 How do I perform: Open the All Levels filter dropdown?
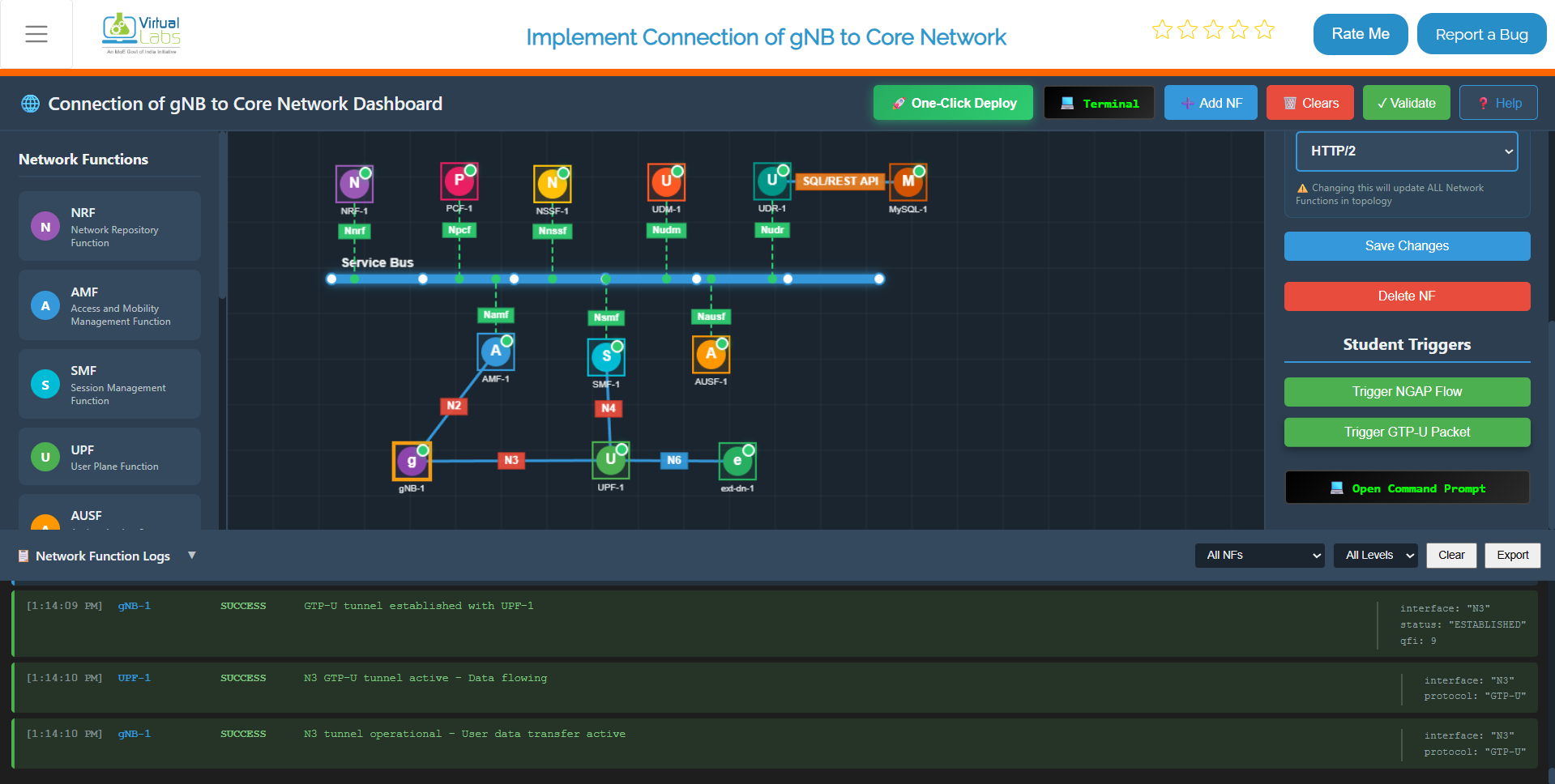point(1375,556)
